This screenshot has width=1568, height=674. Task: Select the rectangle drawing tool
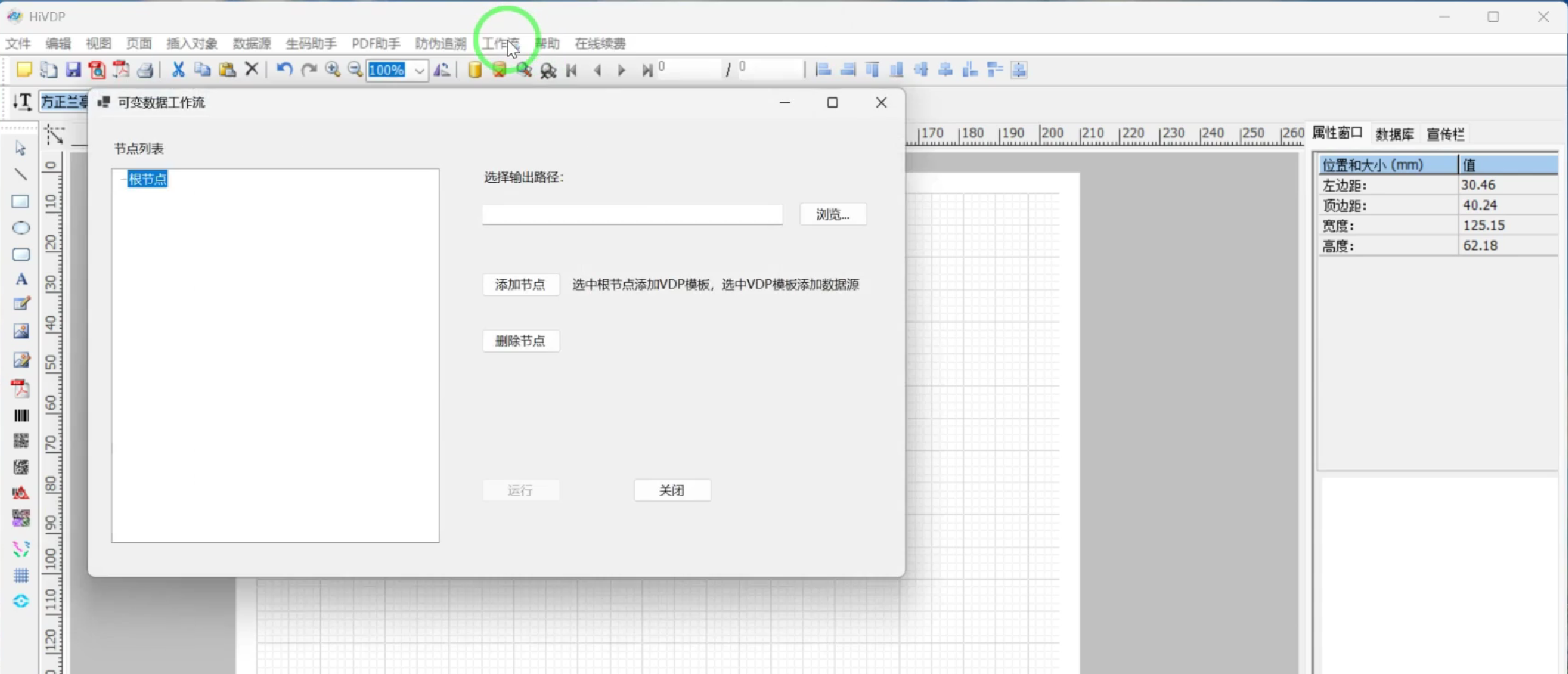(x=20, y=201)
